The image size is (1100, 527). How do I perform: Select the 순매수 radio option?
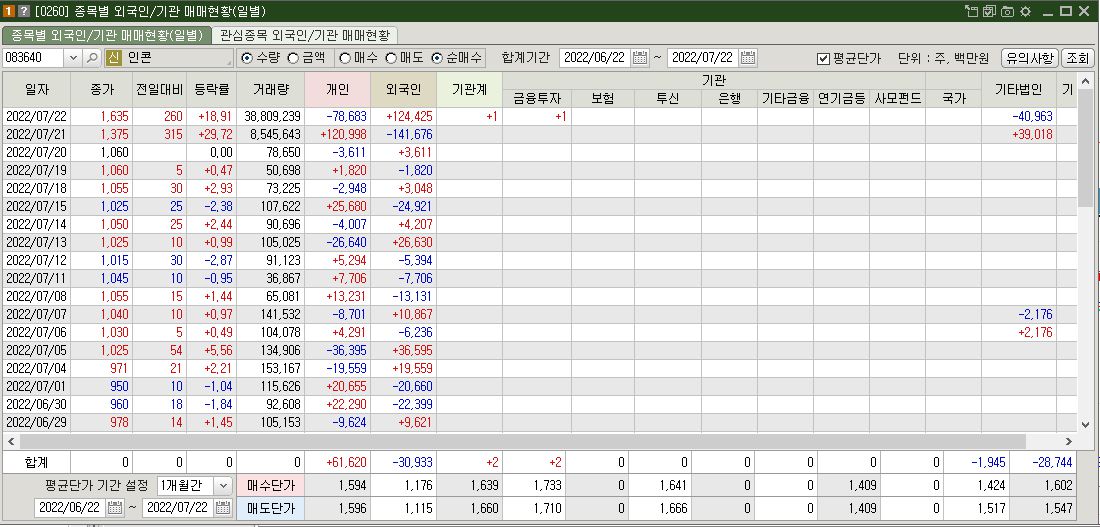tap(437, 58)
